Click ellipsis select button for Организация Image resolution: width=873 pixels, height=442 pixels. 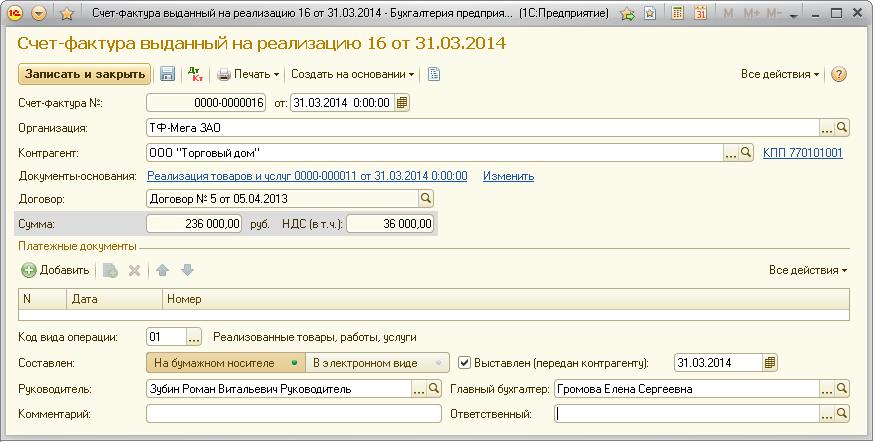(x=827, y=128)
